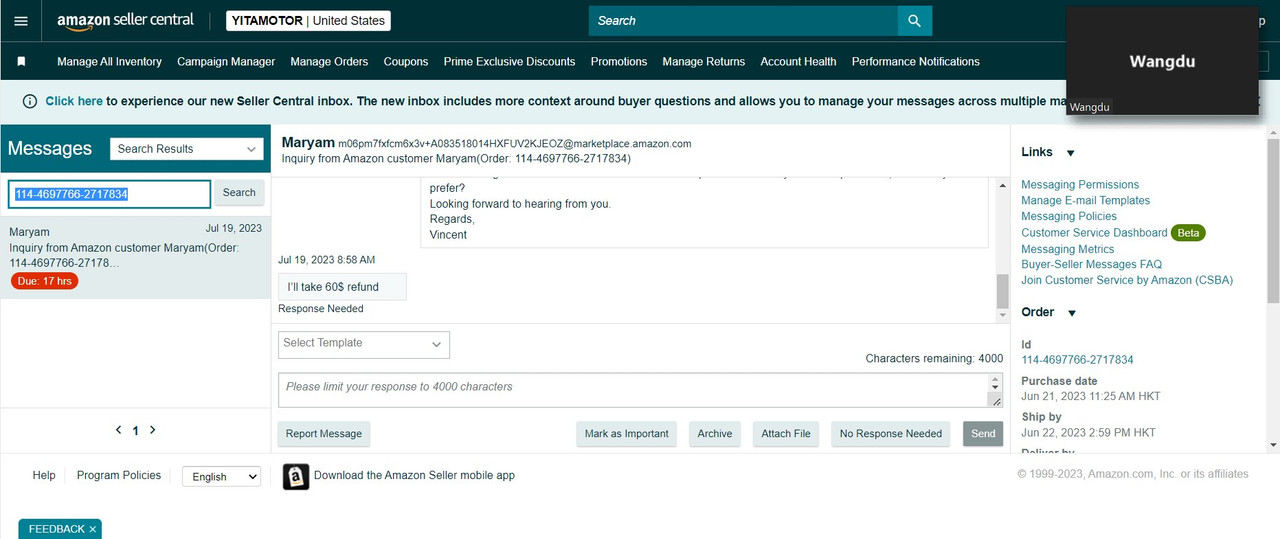Click the reply message text area

(633, 390)
